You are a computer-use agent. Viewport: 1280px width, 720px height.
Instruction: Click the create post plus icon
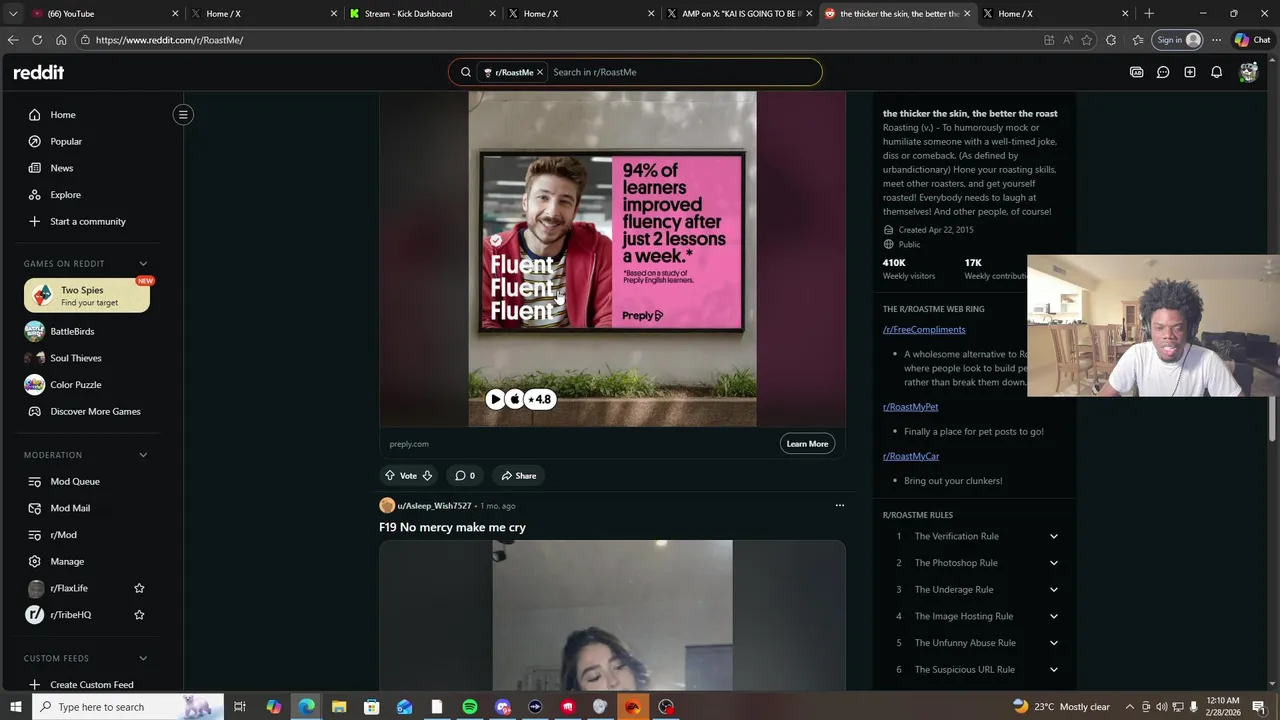[1190, 72]
